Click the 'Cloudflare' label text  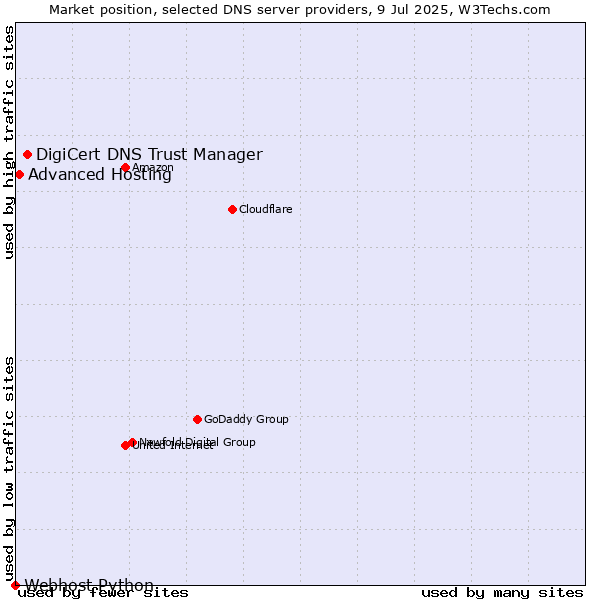[266, 209]
